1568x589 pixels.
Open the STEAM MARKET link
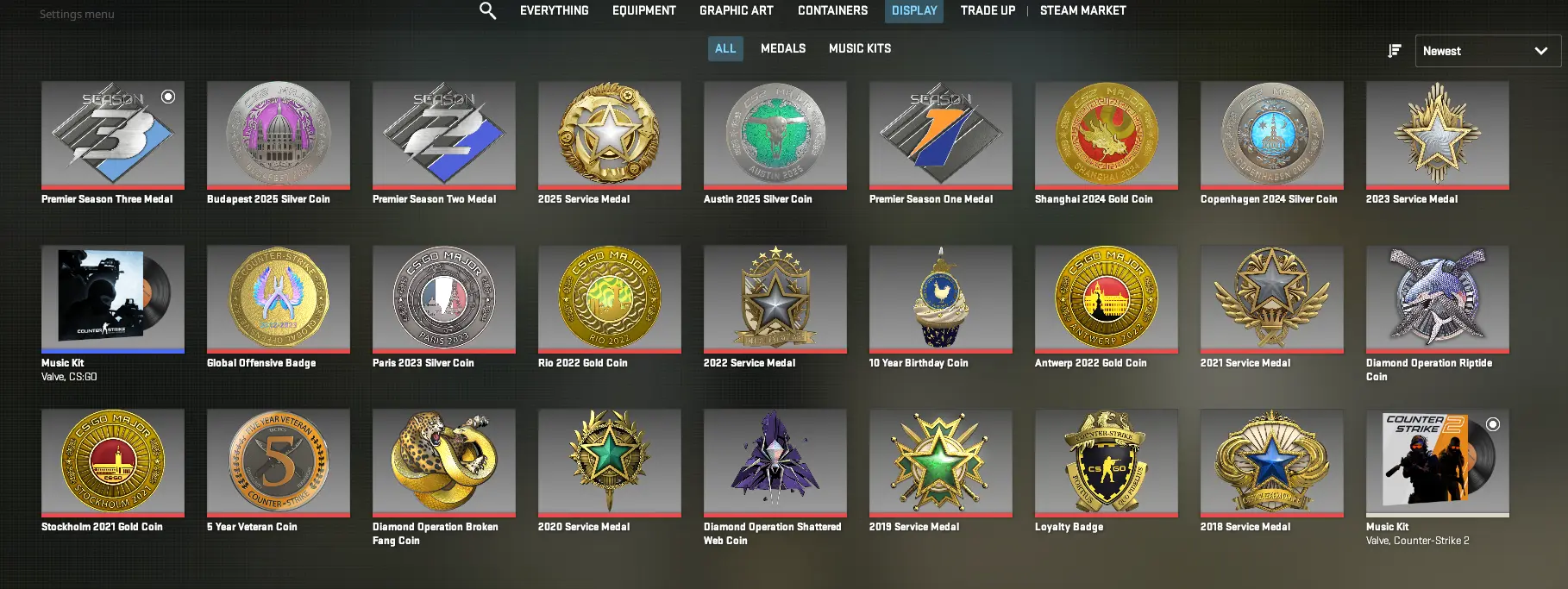[x=1082, y=10]
